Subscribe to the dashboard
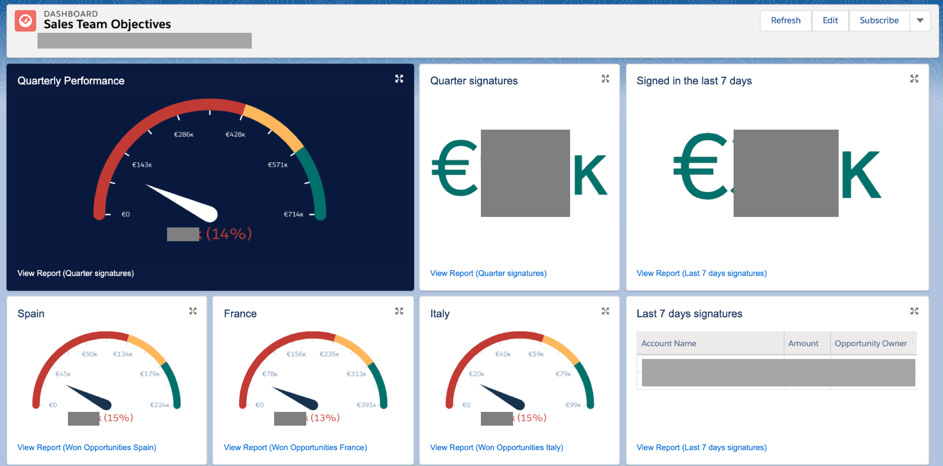Screen dimensions: 943x466 879,20
